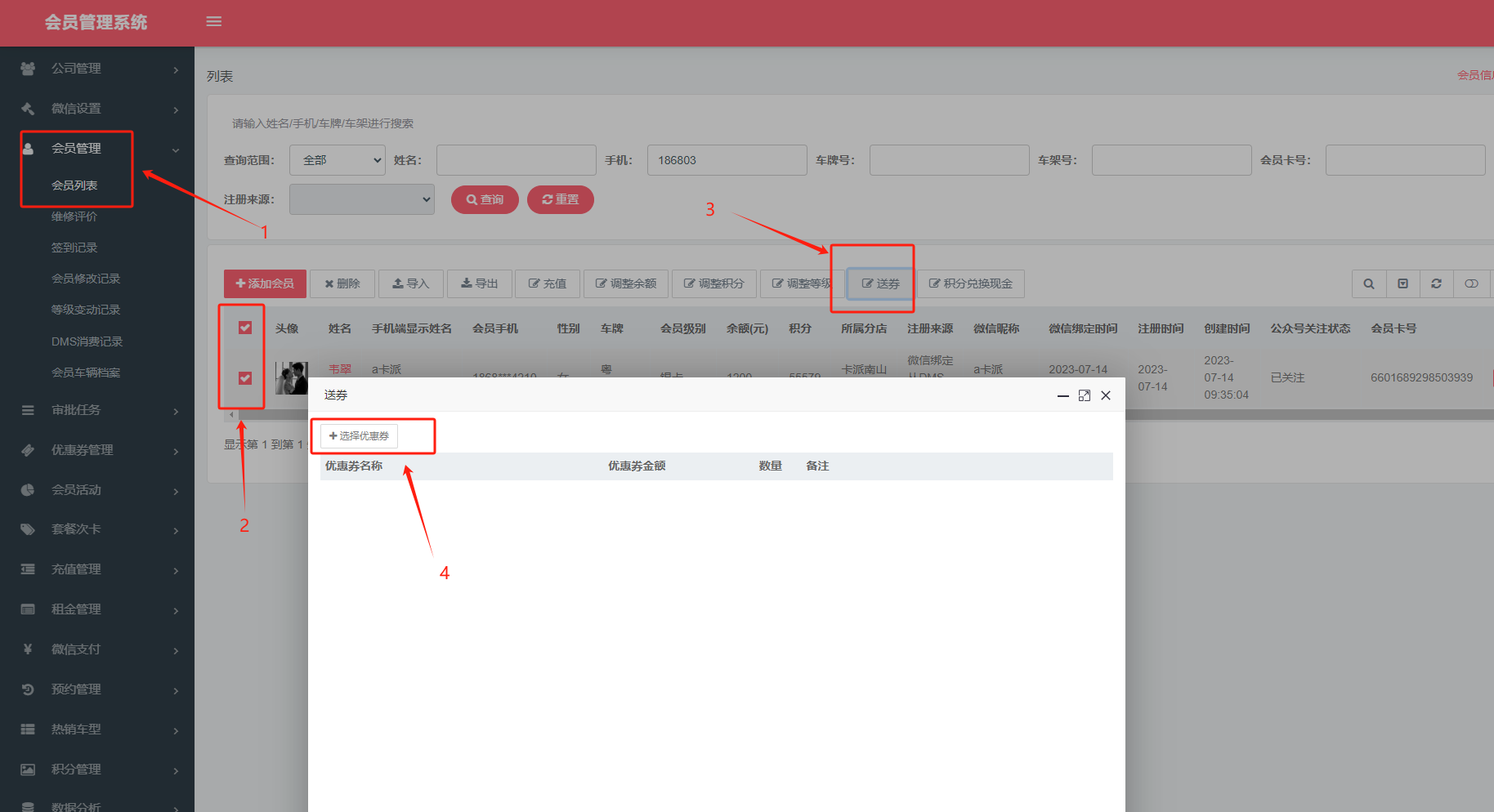Click the search icon in table toolbar
The image size is (1494, 812).
click(1369, 283)
